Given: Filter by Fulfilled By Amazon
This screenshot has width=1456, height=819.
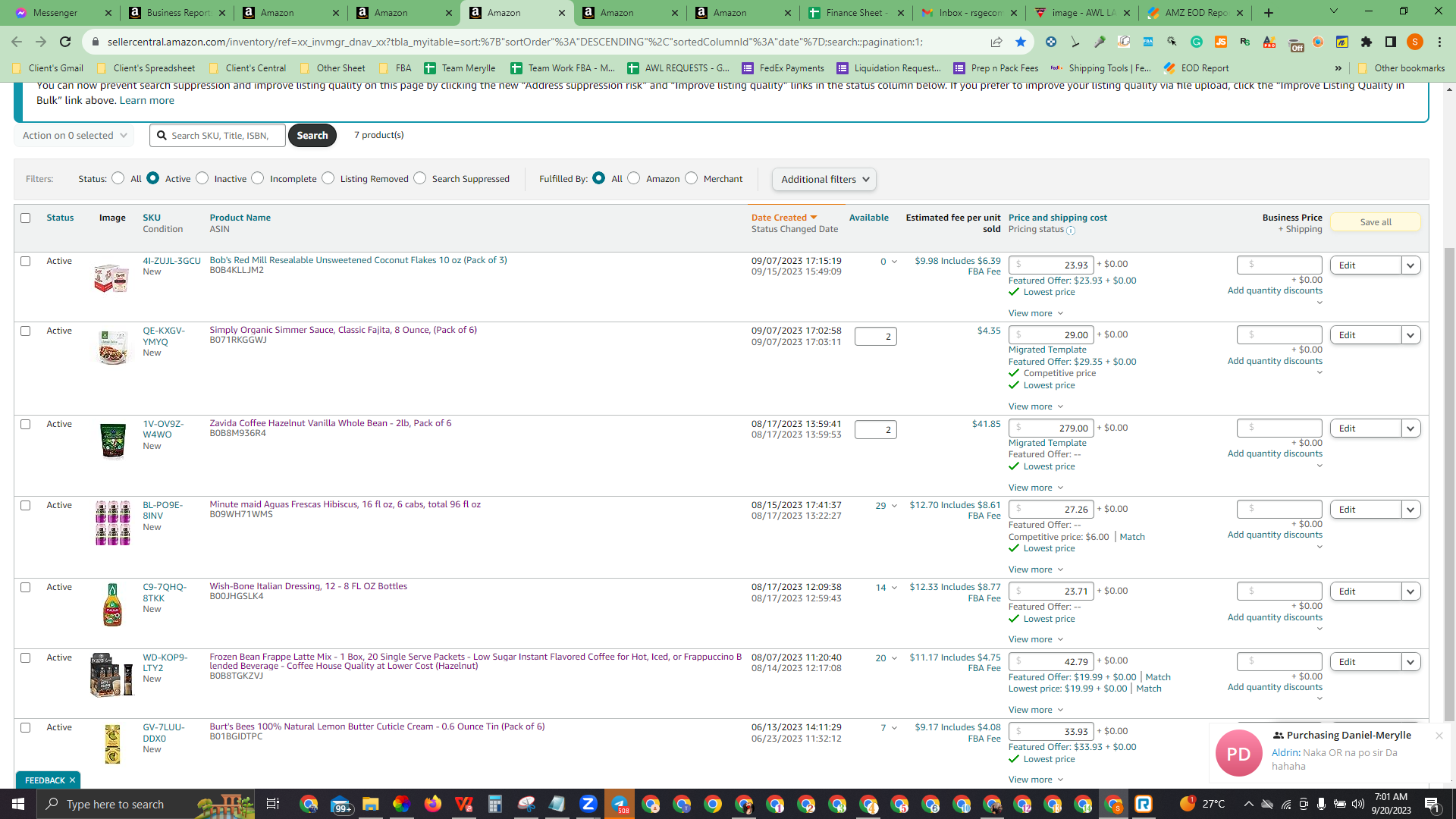Looking at the screenshot, I should point(634,178).
